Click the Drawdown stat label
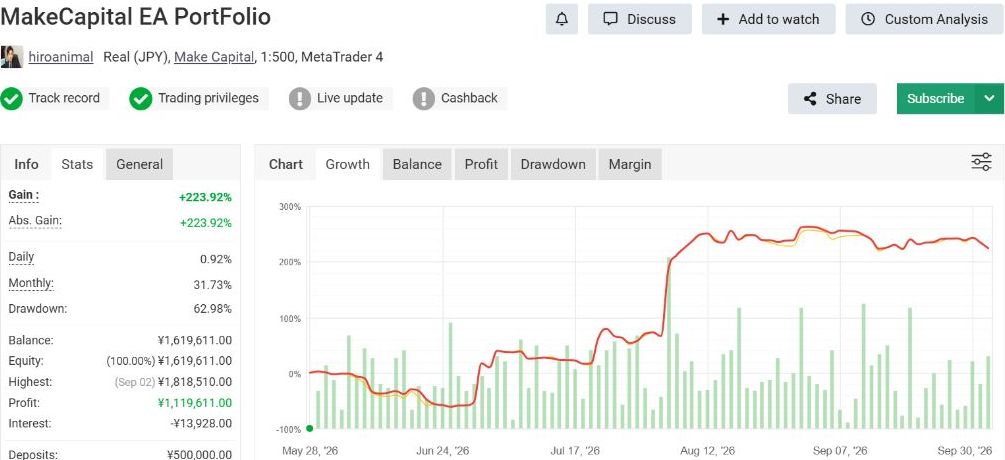This screenshot has width=1005, height=460. (x=38, y=309)
